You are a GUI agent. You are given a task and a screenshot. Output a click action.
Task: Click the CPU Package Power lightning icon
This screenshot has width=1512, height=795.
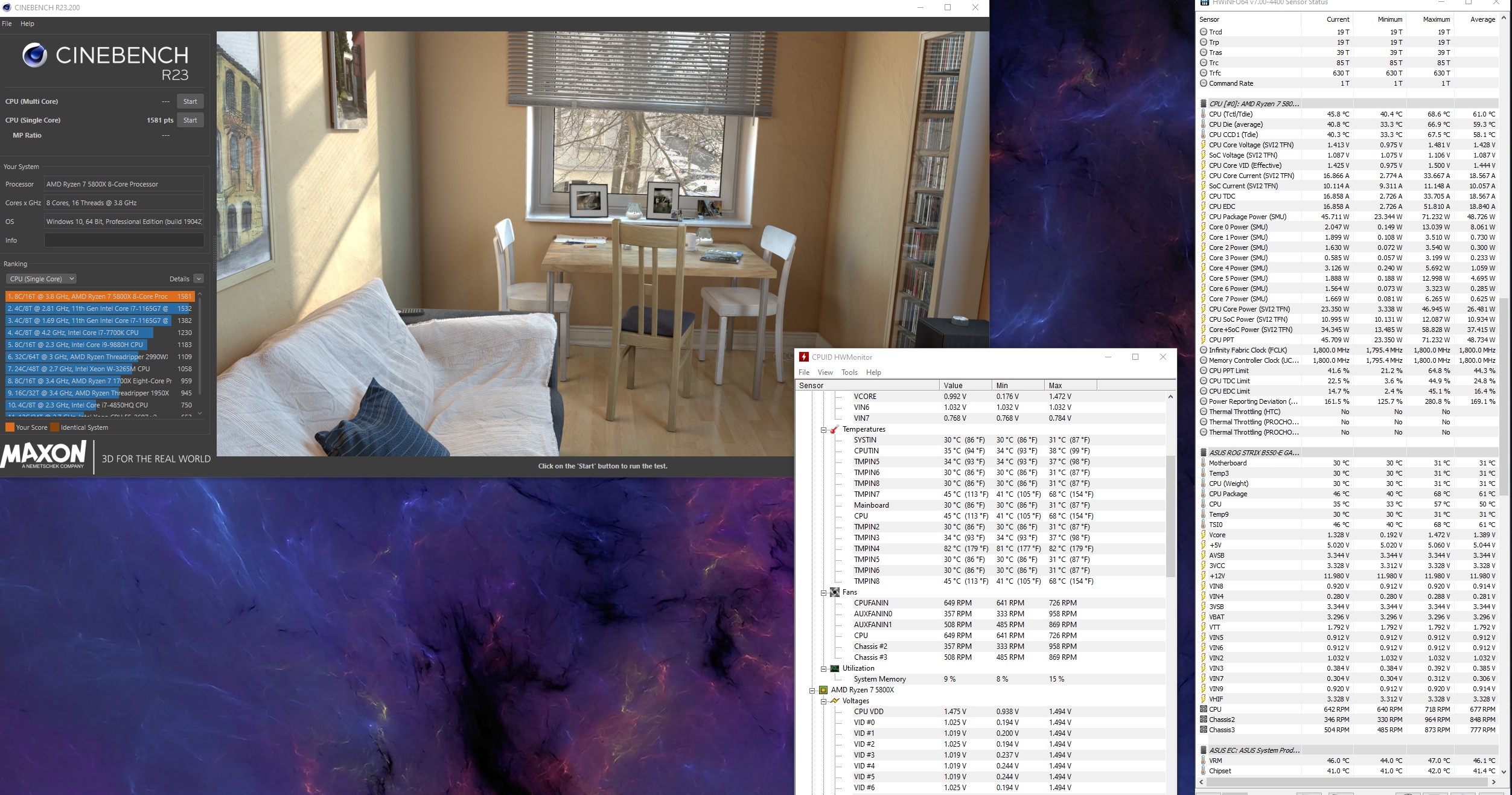[1204, 217]
